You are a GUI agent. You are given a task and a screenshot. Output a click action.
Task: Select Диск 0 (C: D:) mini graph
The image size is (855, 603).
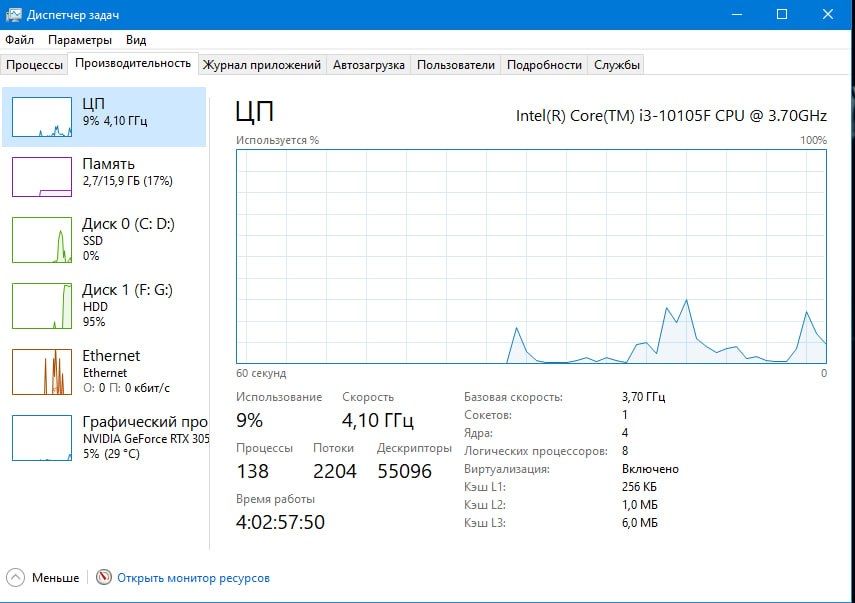pyautogui.click(x=42, y=240)
